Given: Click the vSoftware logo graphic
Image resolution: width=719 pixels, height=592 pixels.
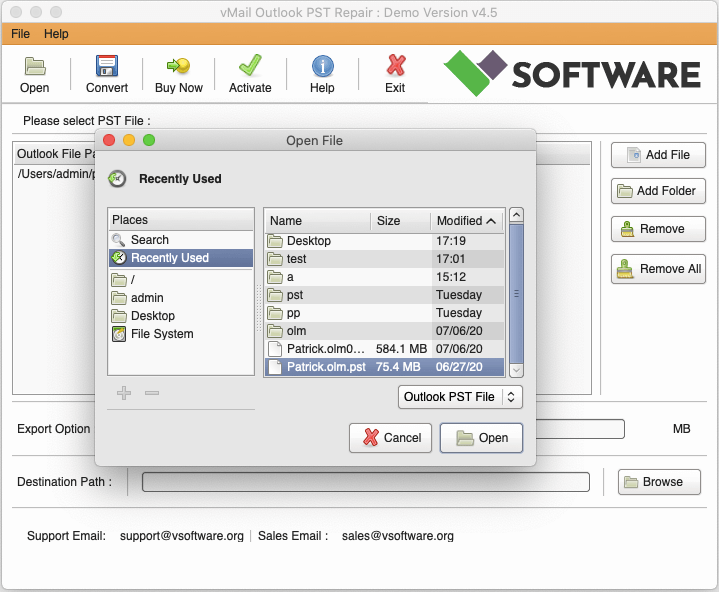Looking at the screenshot, I should pyautogui.click(x=572, y=73).
